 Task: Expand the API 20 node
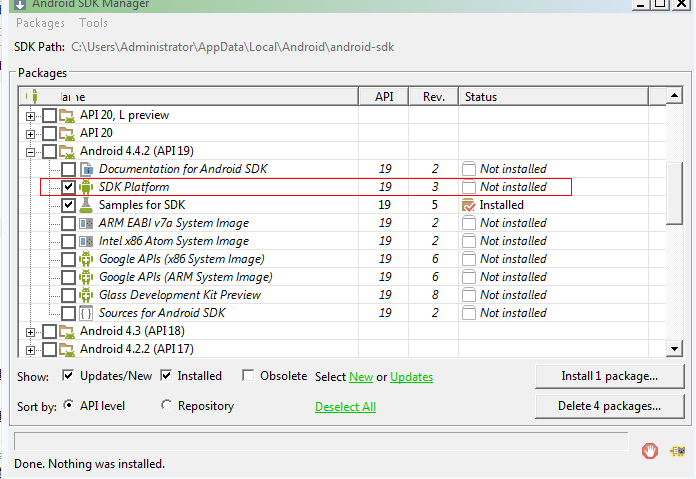tap(30, 134)
